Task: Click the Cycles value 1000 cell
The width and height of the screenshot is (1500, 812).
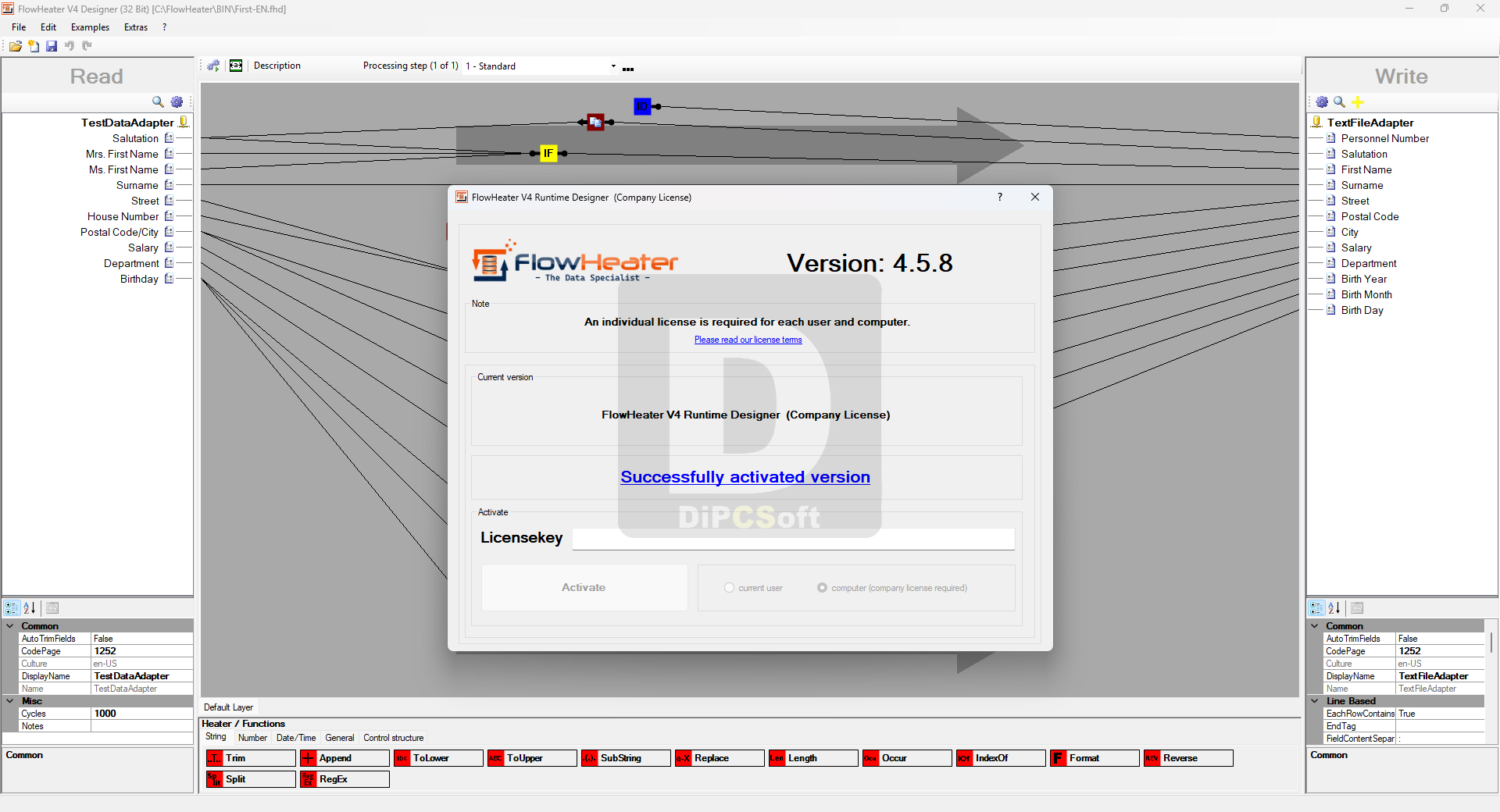Action: point(141,714)
